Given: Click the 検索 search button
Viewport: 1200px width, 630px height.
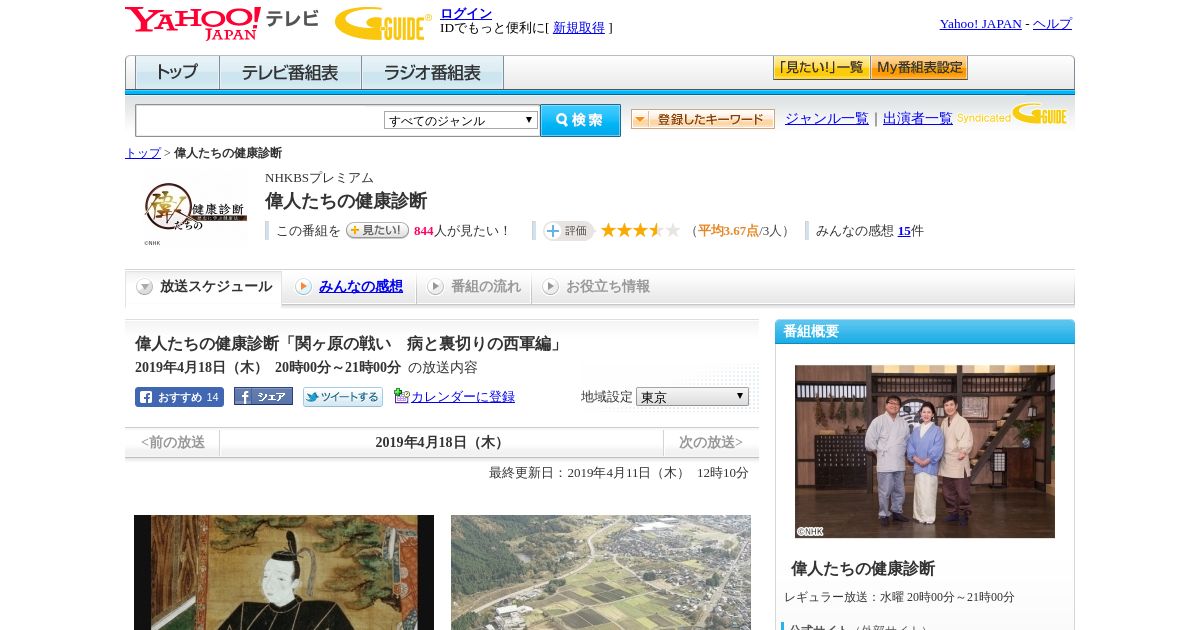Looking at the screenshot, I should click(x=580, y=120).
